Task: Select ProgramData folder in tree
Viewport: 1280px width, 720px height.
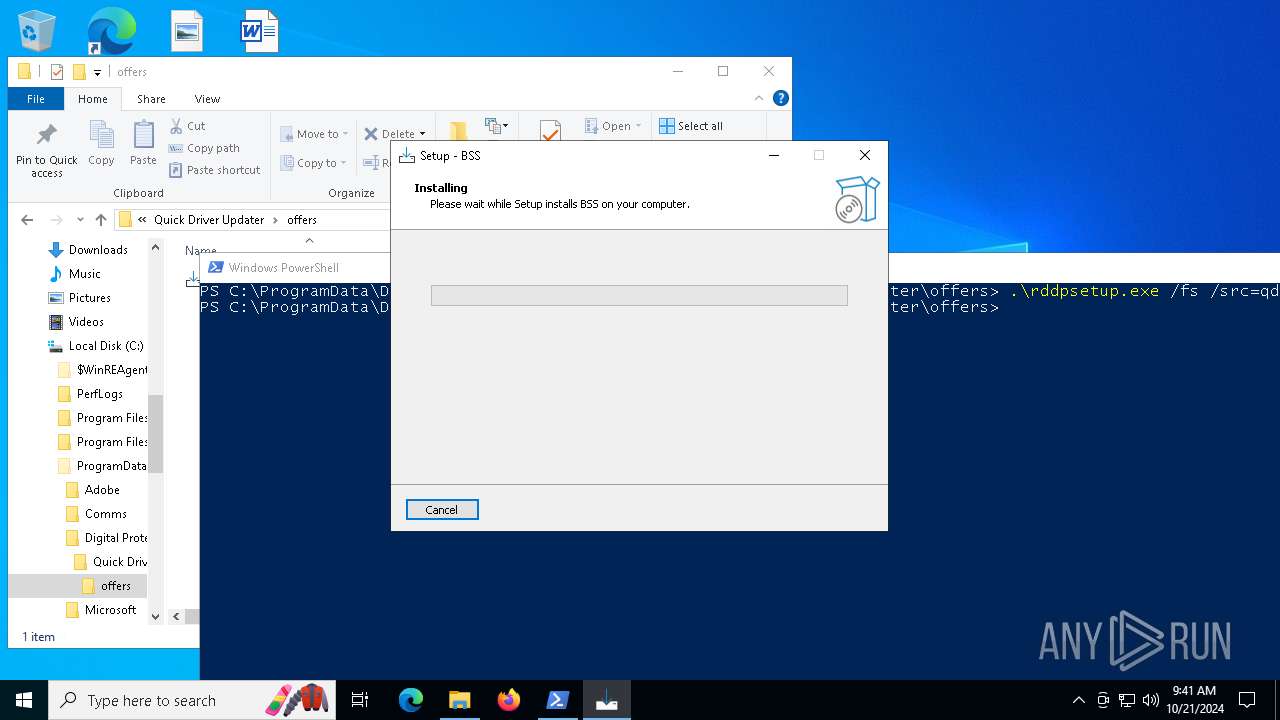Action: pos(111,466)
